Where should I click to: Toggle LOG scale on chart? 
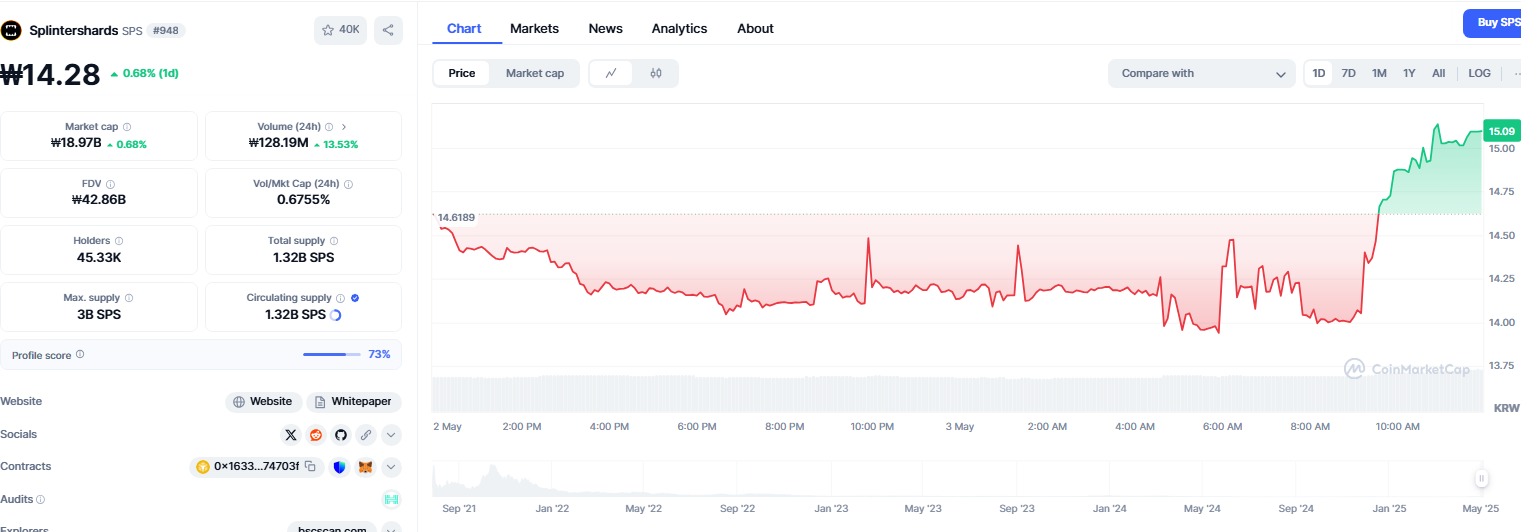point(1479,73)
